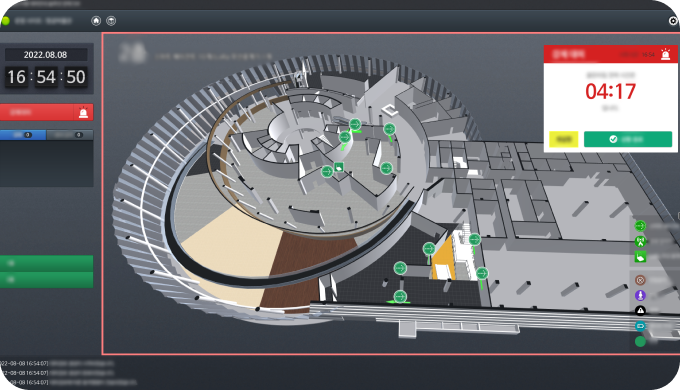Switch to the gray tab with 0 count

pyautogui.click(x=70, y=135)
